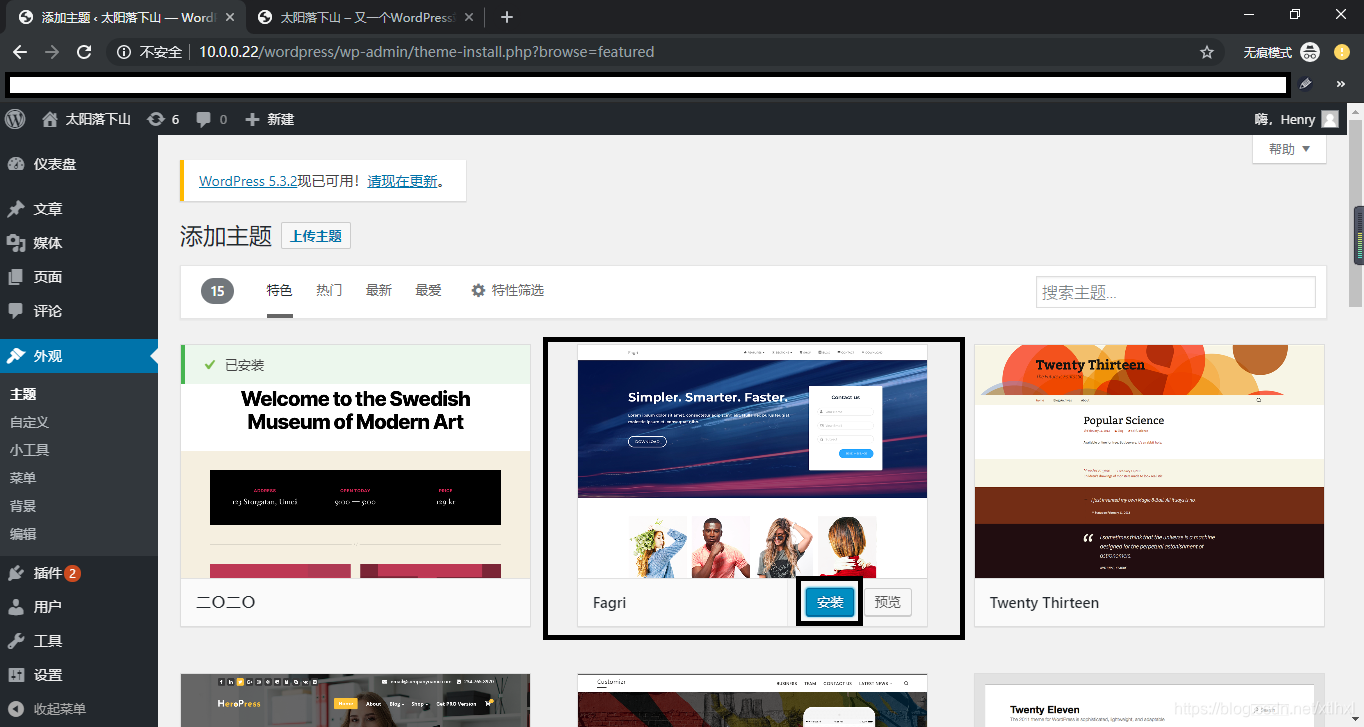
Task: Open the Twenty Thirteen theme thumbnail
Action: coord(1149,461)
